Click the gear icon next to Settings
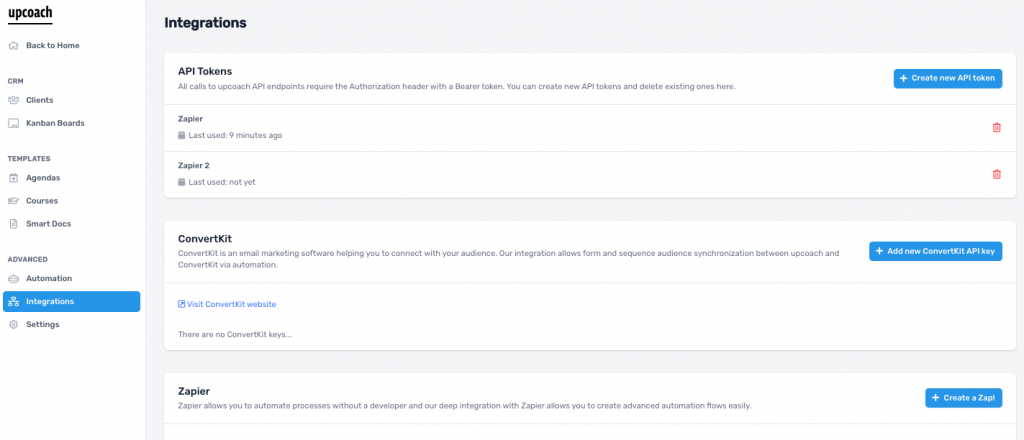 [x=13, y=324]
